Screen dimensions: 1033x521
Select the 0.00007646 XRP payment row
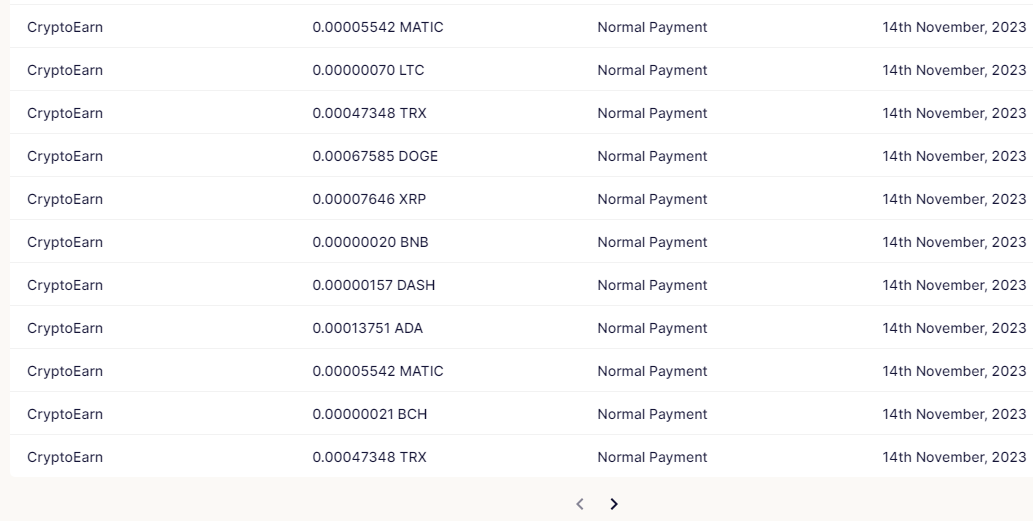click(x=521, y=199)
